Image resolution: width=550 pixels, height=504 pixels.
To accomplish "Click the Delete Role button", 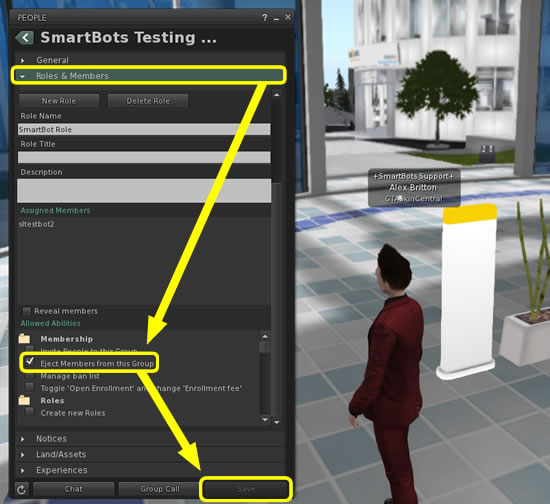I will (148, 101).
